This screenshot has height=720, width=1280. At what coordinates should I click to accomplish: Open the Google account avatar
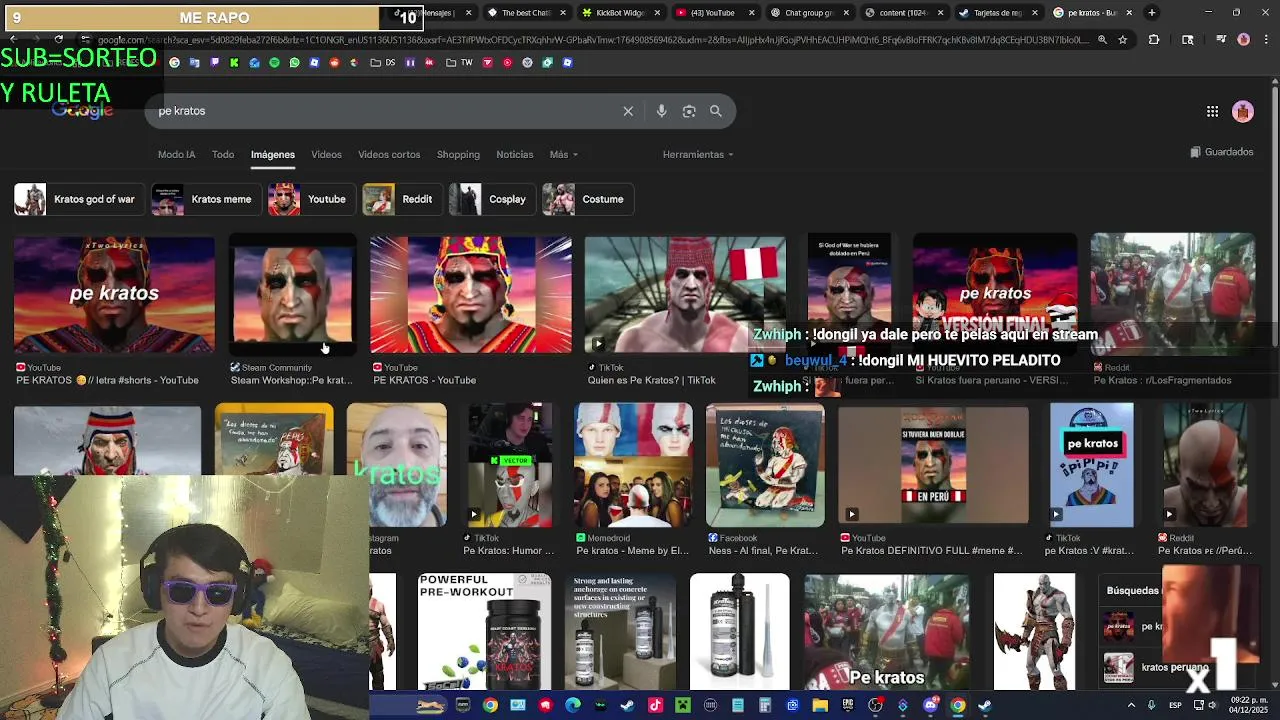(x=1243, y=111)
